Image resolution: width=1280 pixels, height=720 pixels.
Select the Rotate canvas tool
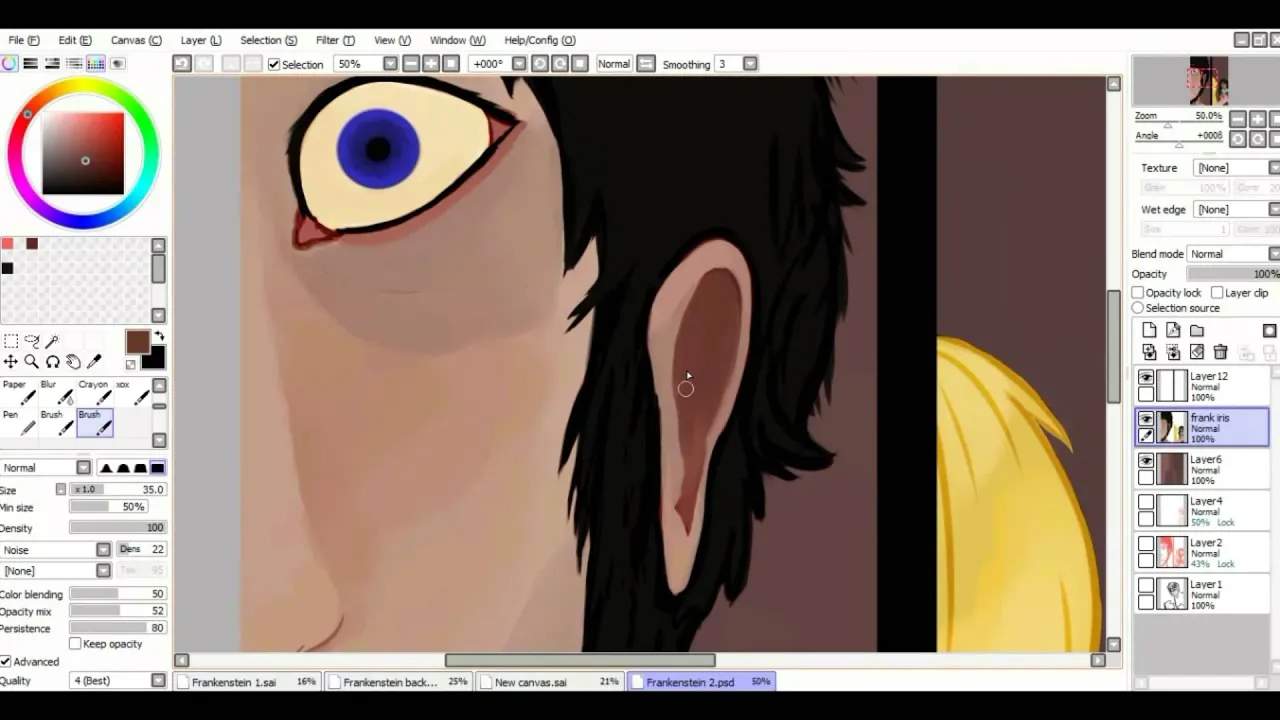pyautogui.click(x=52, y=362)
